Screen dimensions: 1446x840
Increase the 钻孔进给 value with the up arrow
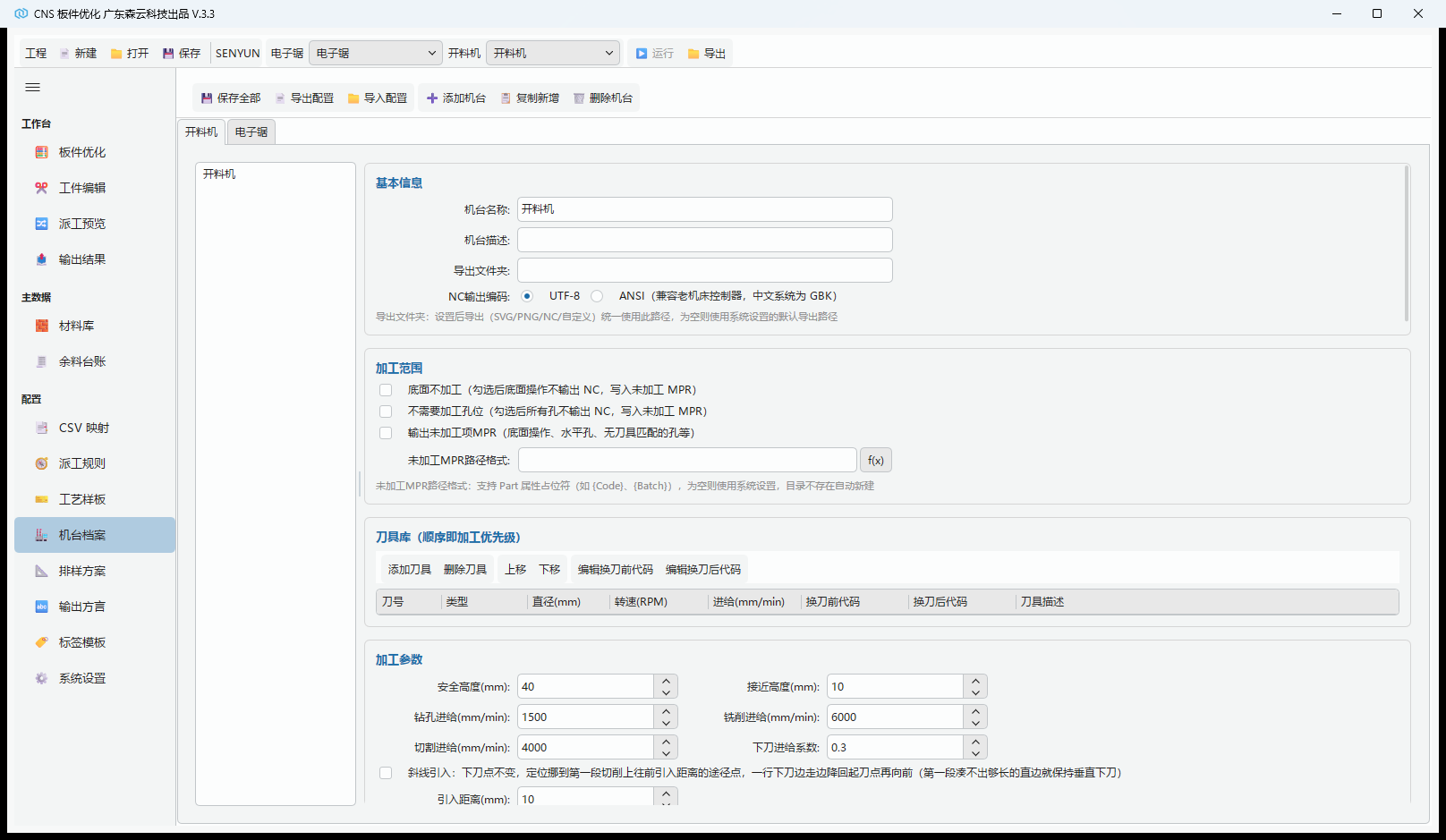666,711
